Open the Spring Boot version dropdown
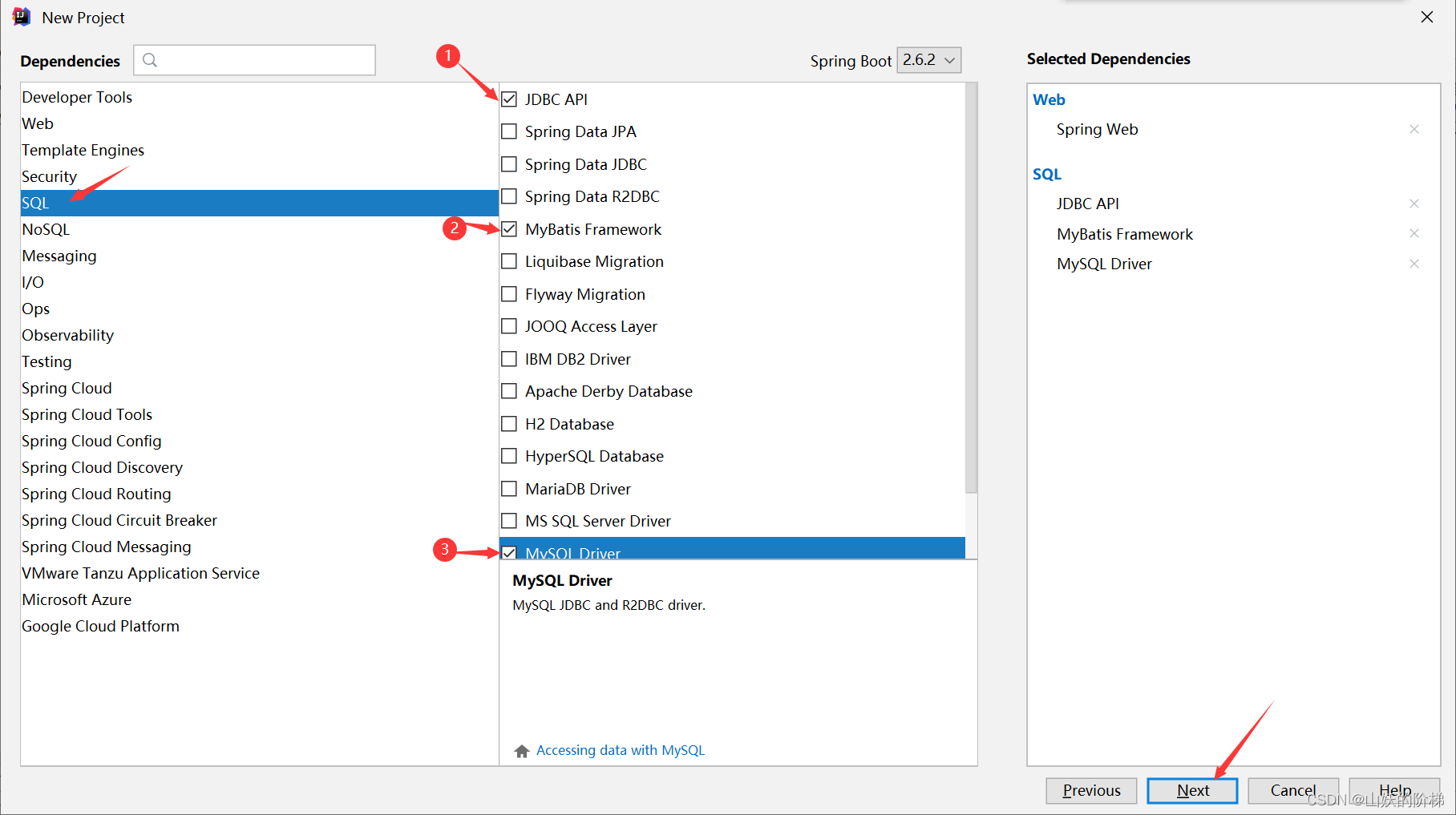1456x815 pixels. point(928,60)
